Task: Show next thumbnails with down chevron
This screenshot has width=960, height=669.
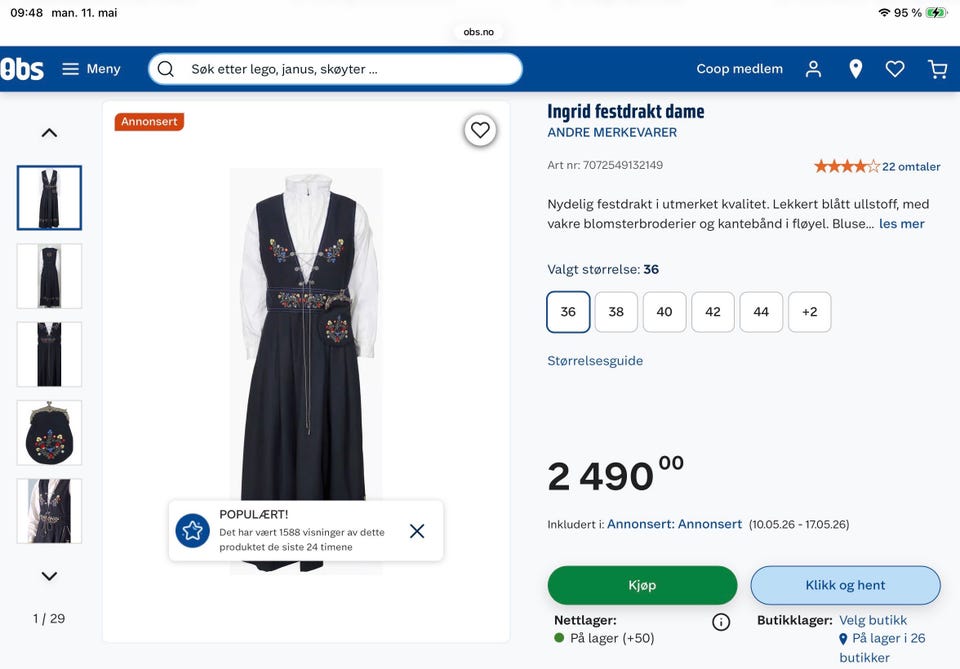Action: pyautogui.click(x=50, y=576)
